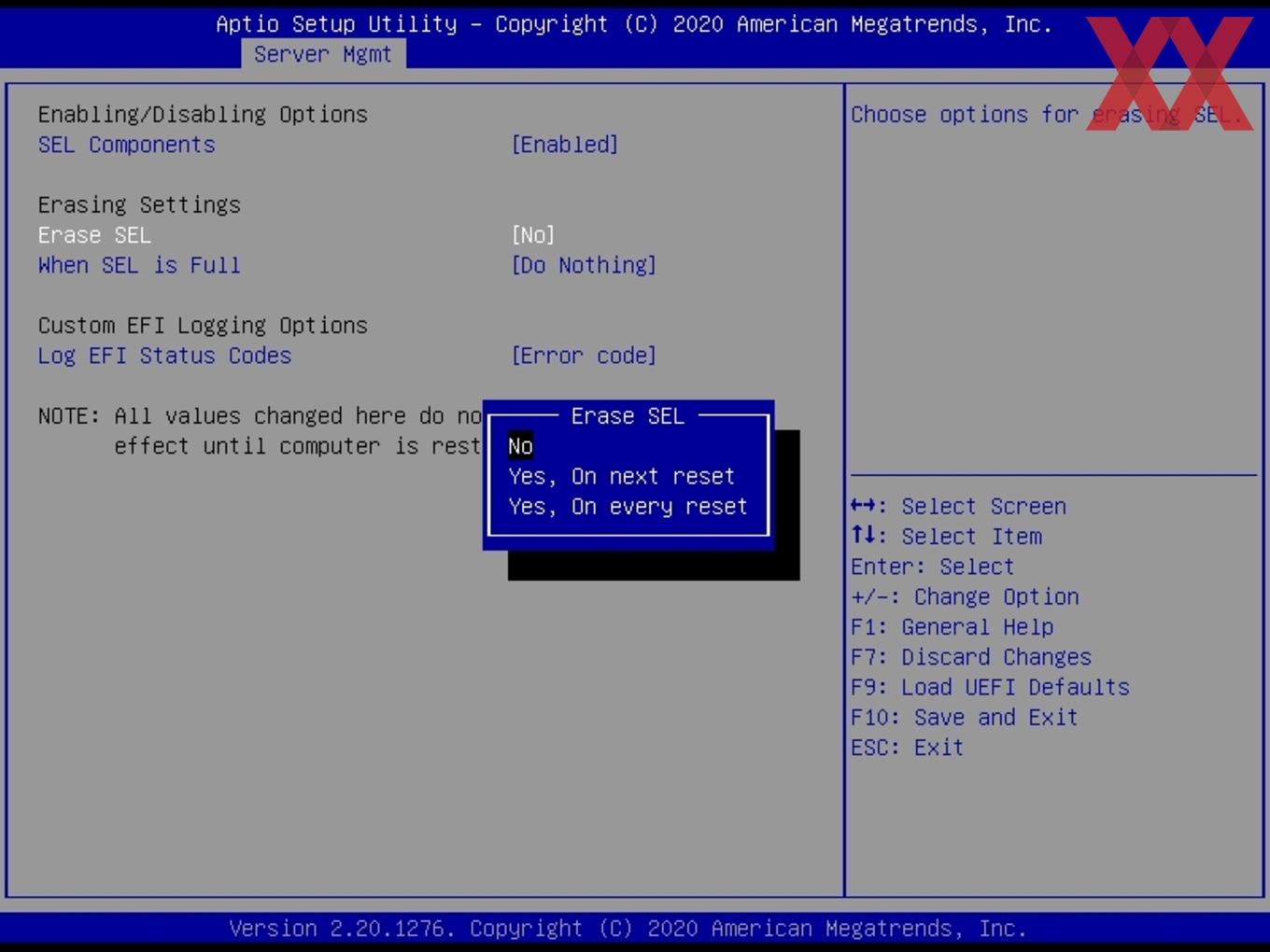Click the F1: General Help hint
This screenshot has height=952, width=1270.
(952, 627)
